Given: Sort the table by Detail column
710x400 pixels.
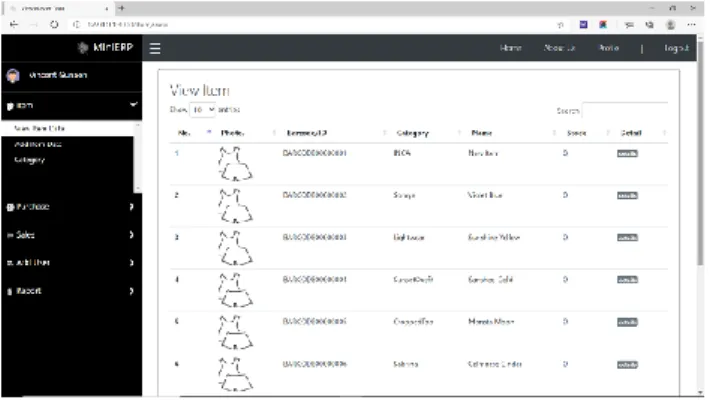Looking at the screenshot, I should (x=642, y=133).
